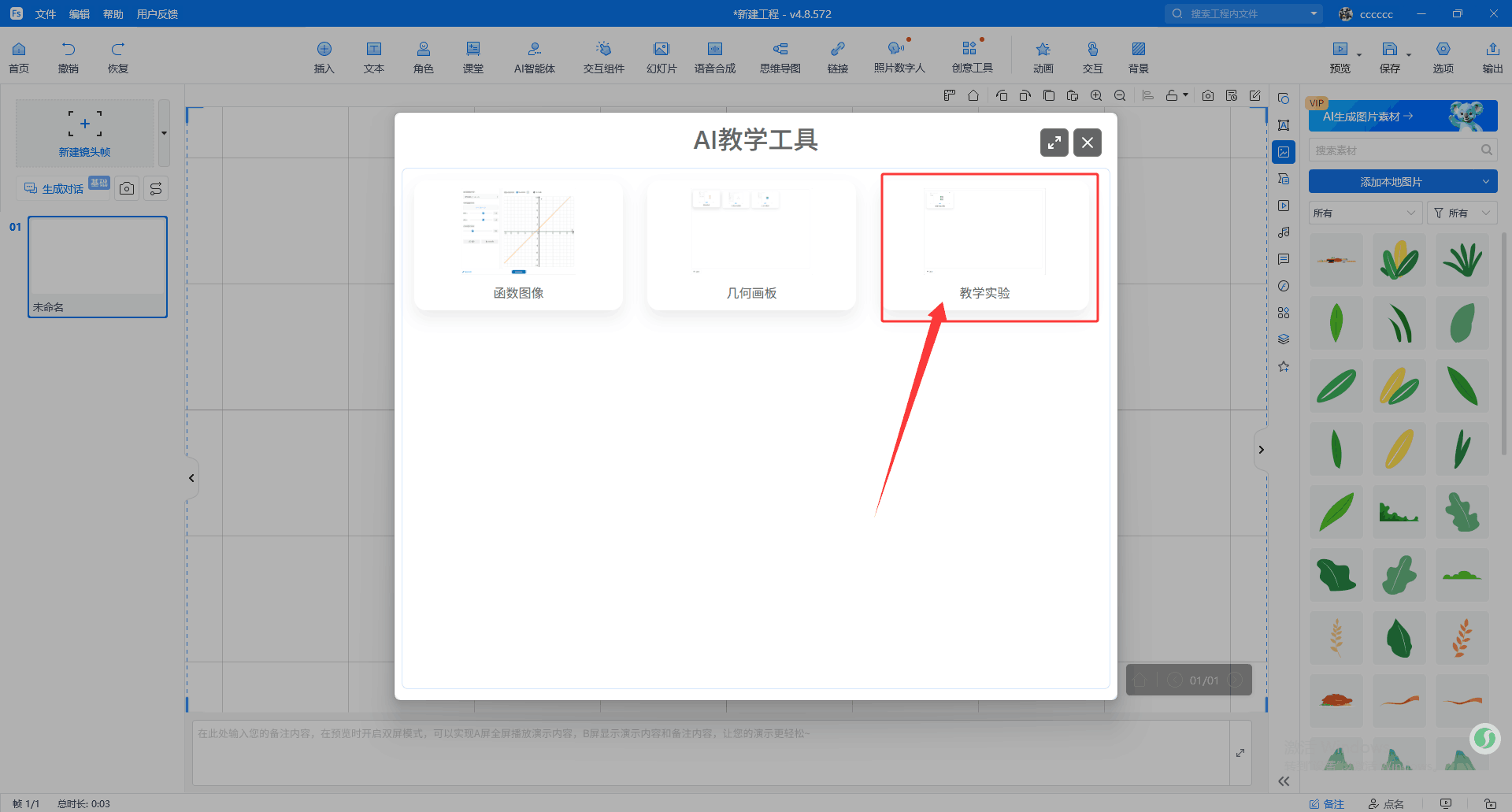Select the 函数图像 function graph card

pos(518,244)
